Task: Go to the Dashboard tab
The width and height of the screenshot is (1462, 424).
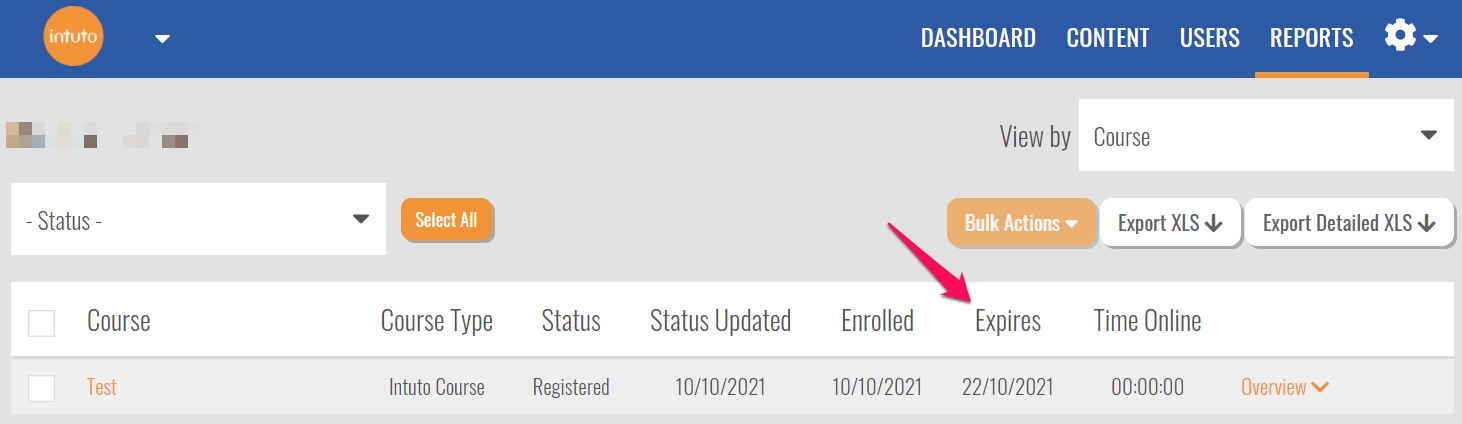Action: coord(977,38)
